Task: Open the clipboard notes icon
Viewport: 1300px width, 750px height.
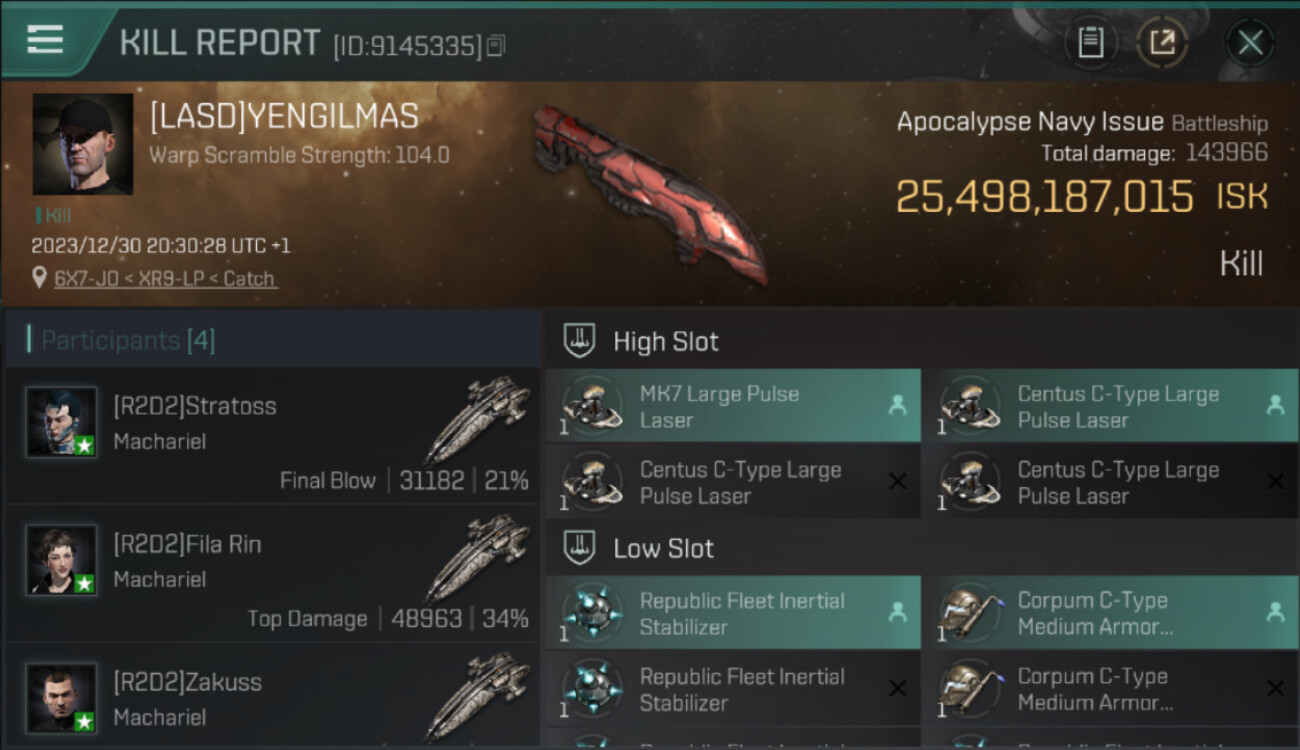Action: 1091,42
